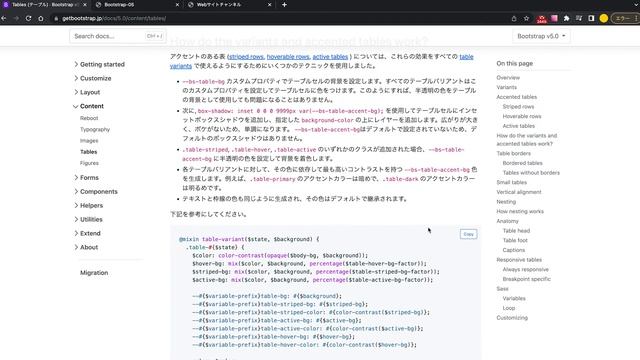Open the extensions puzzle menu

click(x=567, y=18)
